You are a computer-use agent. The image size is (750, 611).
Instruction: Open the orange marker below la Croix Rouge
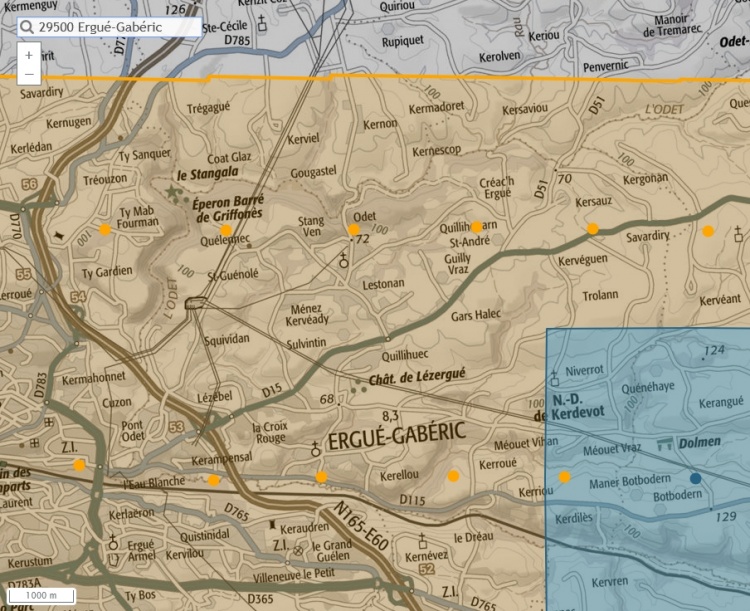321,477
